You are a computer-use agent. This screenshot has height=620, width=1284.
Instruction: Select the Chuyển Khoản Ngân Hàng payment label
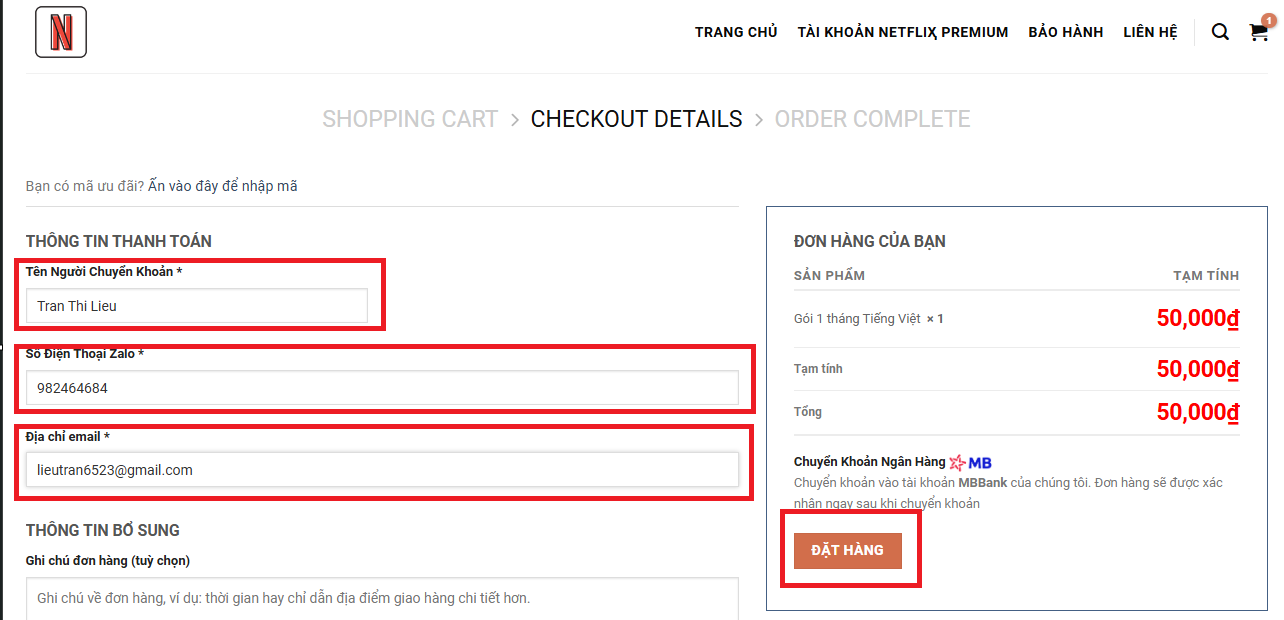869,462
